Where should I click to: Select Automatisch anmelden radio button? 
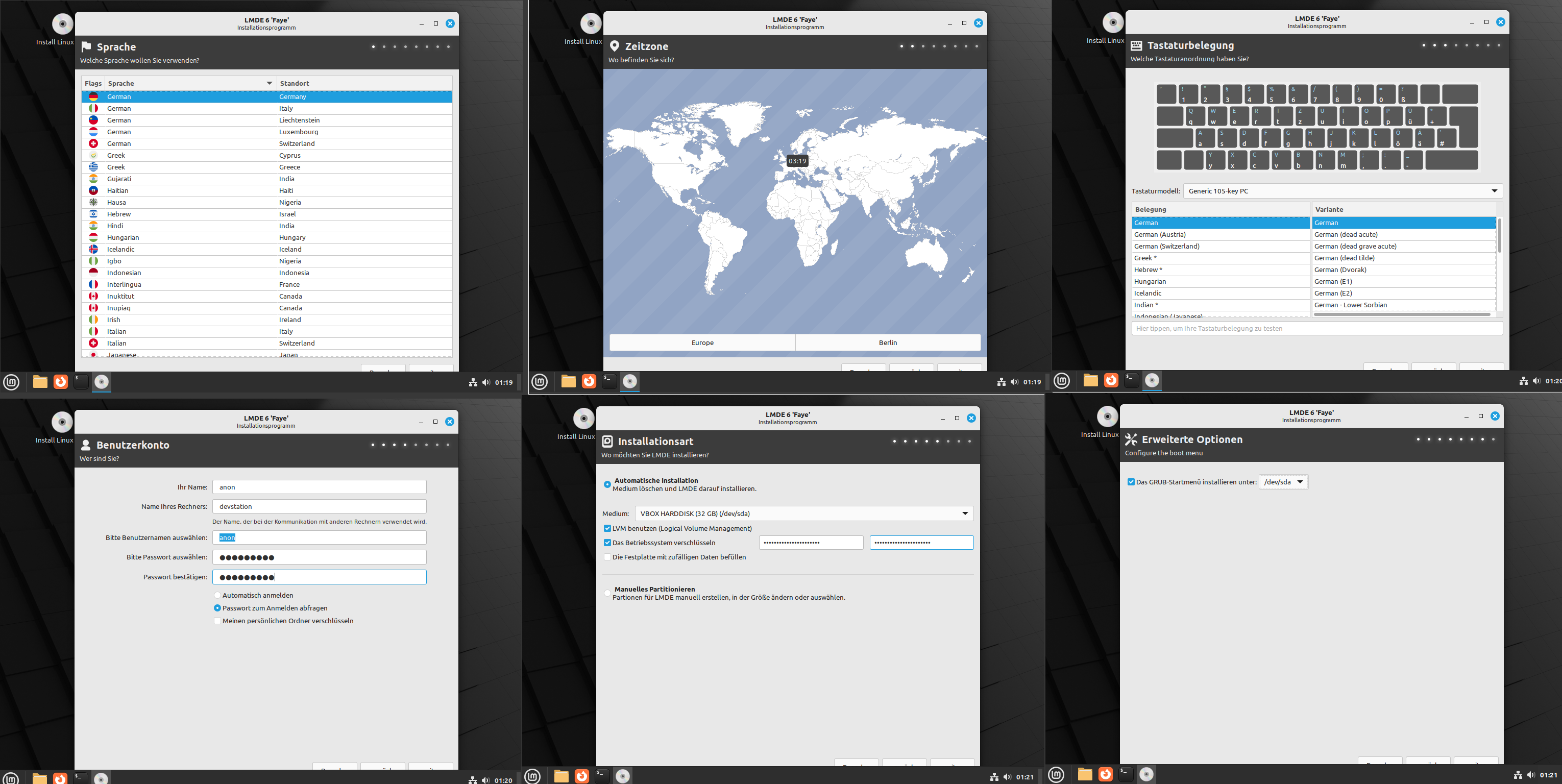point(217,596)
